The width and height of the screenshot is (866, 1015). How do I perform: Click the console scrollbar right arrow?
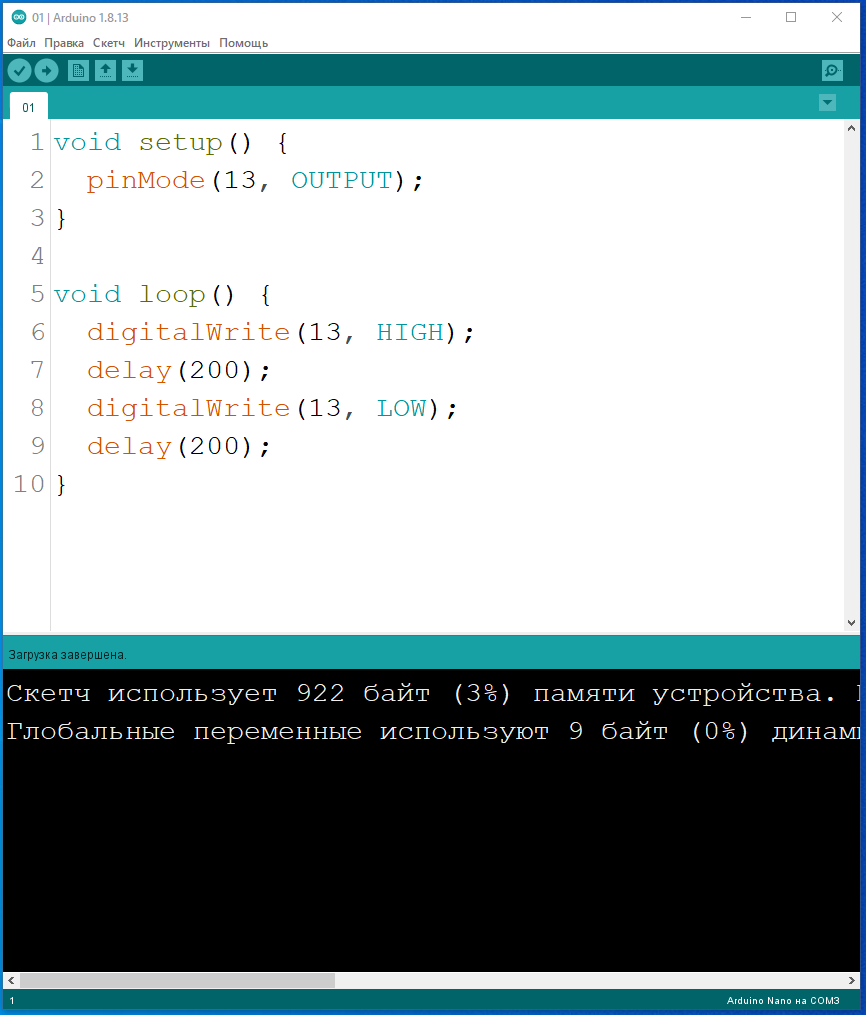(x=851, y=981)
